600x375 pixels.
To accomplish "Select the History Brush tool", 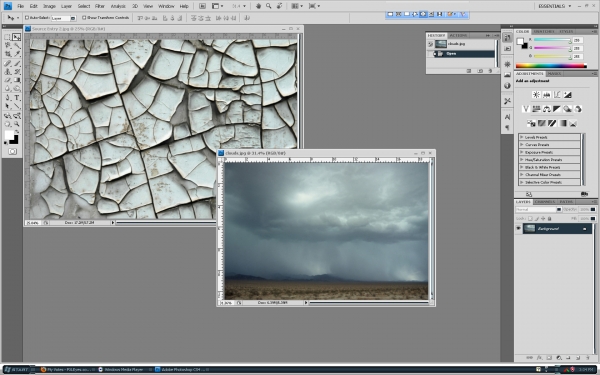I will pos(16,72).
